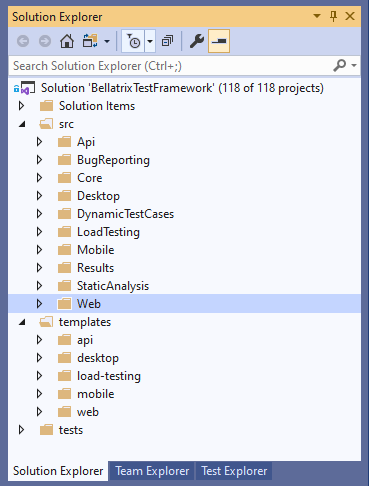369x486 pixels.
Task: Select load-testing folder label
Action: tap(109, 376)
